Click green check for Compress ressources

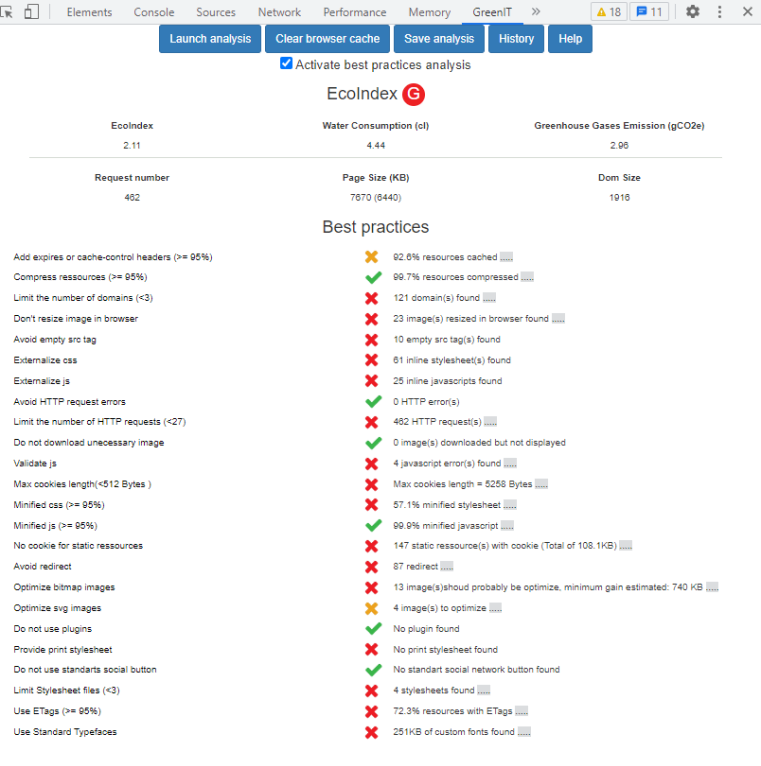pos(374,277)
